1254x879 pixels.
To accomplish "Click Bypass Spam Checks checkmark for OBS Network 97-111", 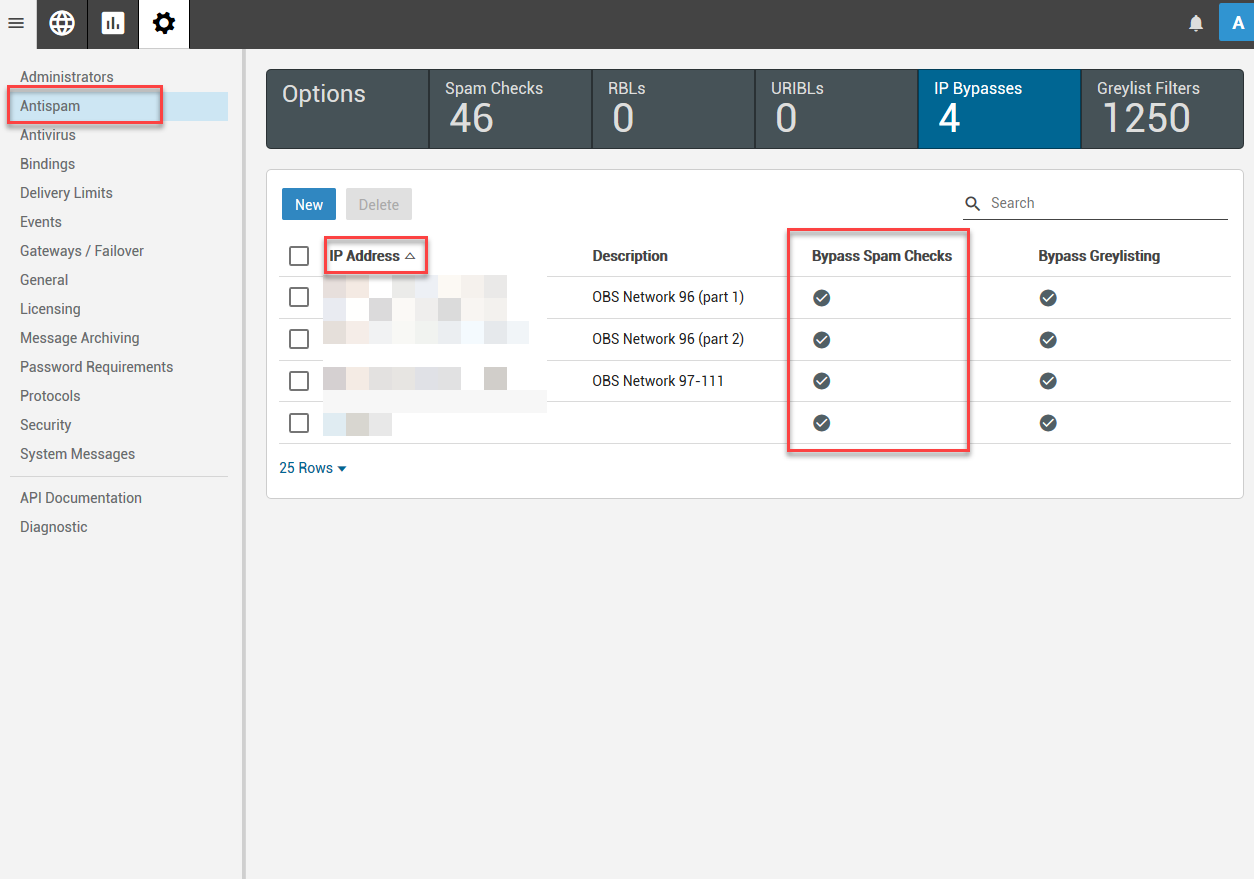I will click(x=821, y=381).
